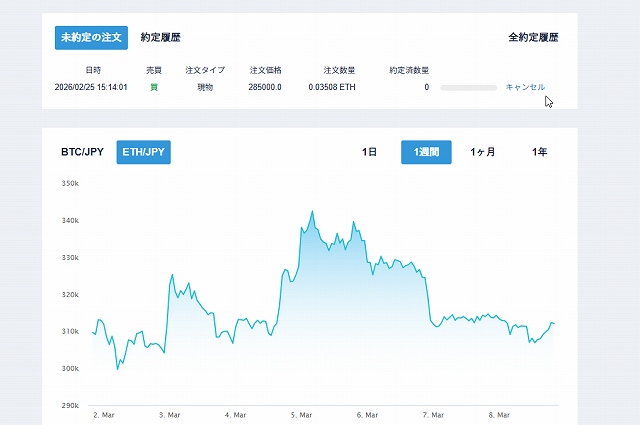
Task: Click the 注文価格 column header
Action: click(x=265, y=70)
